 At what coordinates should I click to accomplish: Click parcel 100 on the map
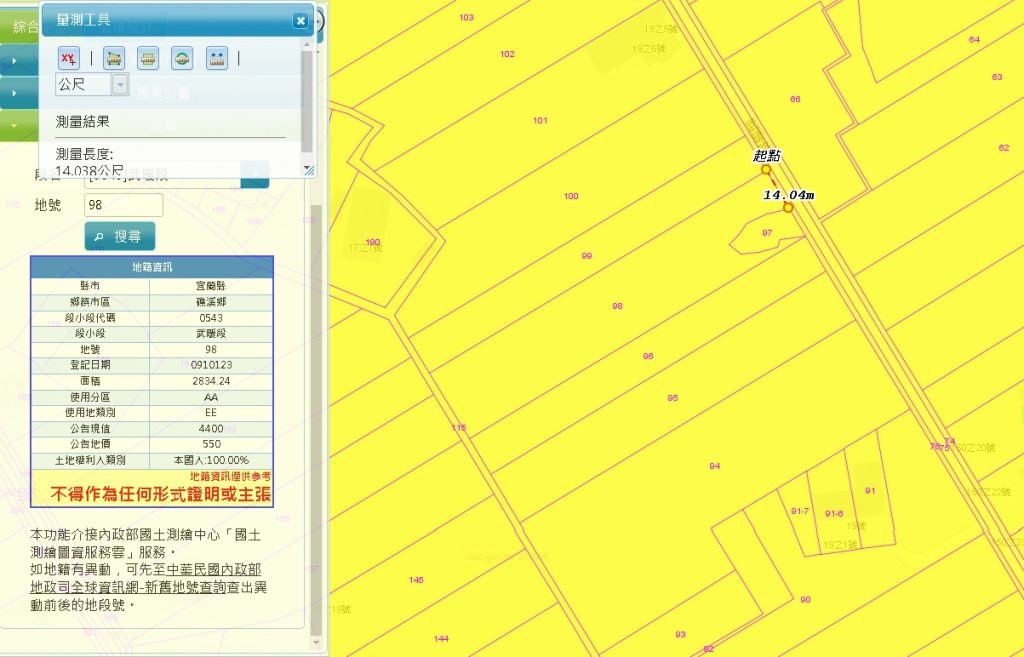(x=571, y=196)
